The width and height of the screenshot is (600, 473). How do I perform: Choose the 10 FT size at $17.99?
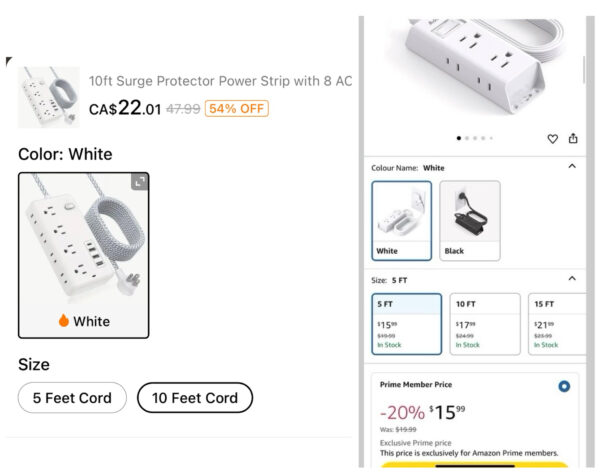(485, 324)
